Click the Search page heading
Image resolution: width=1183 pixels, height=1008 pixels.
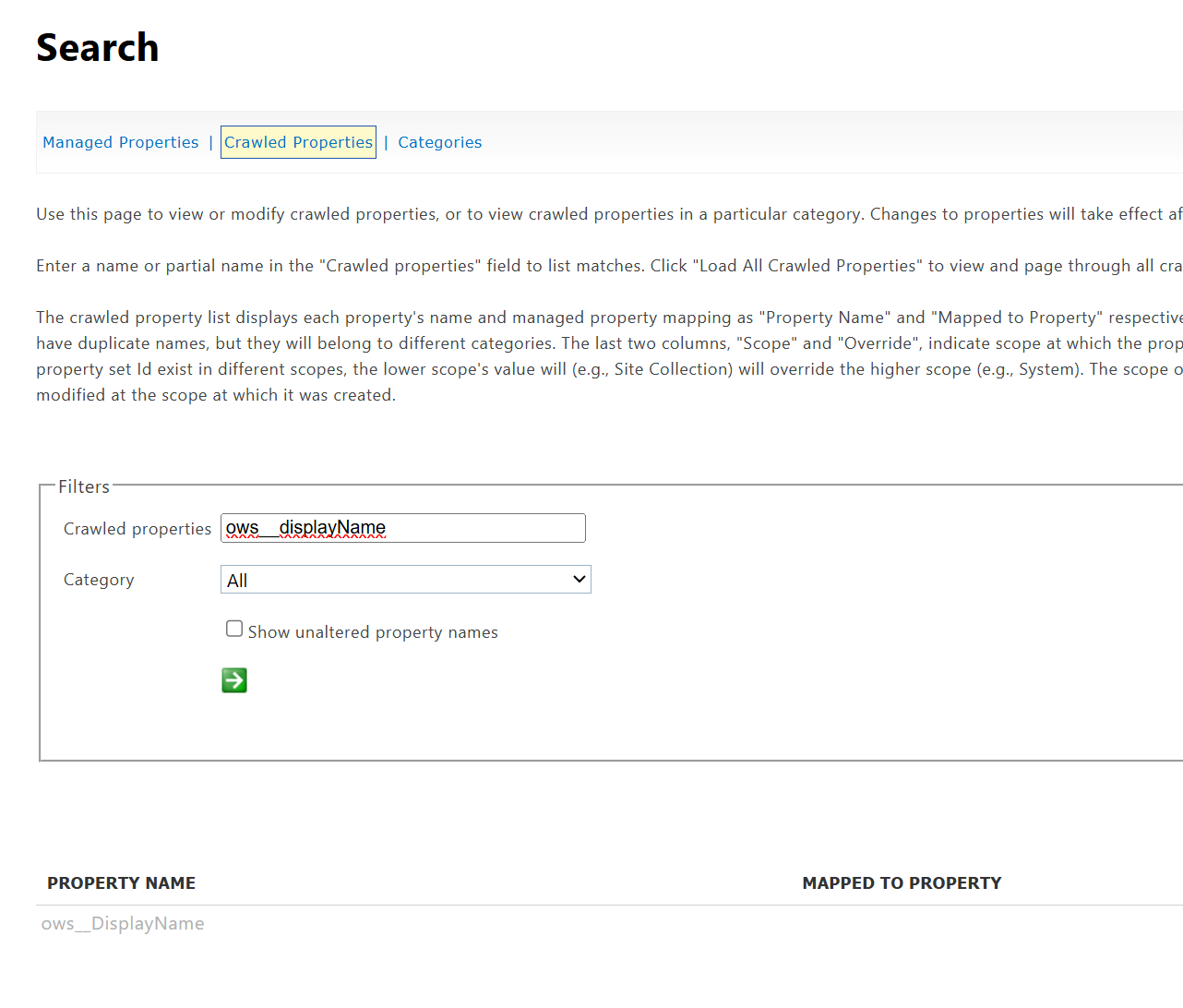pyautogui.click(x=98, y=48)
